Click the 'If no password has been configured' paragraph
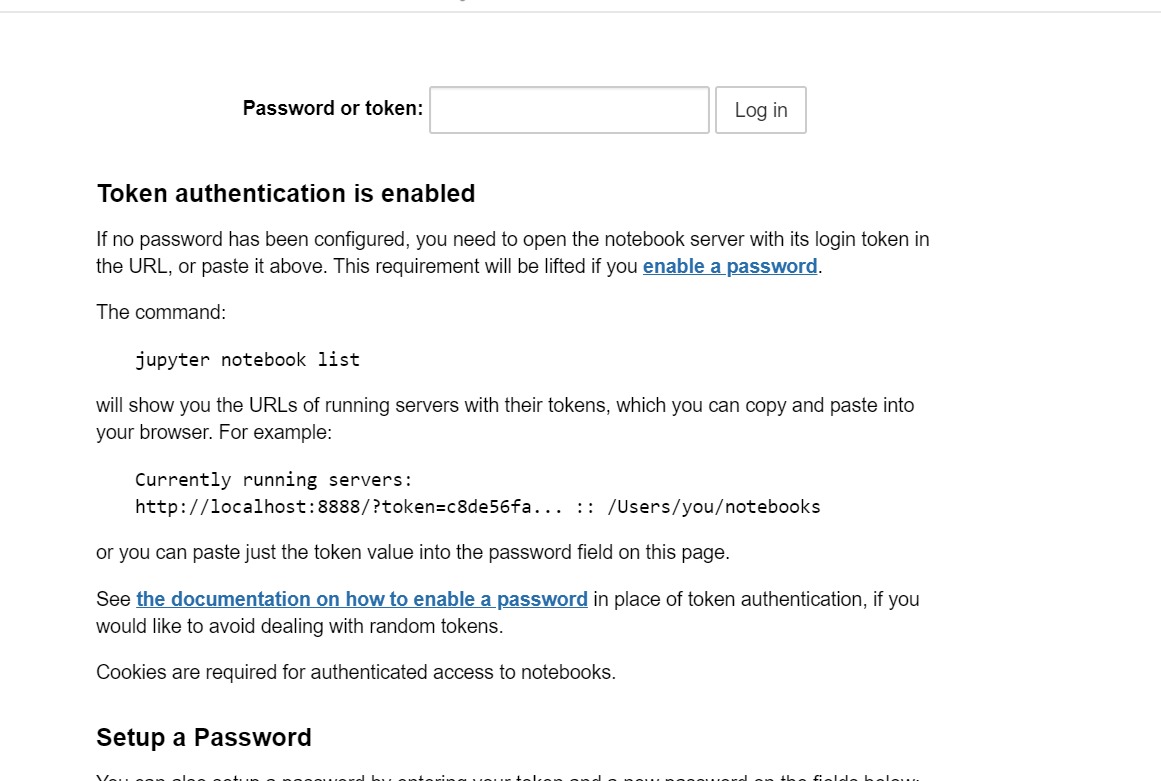The height and width of the screenshot is (781, 1161). (x=512, y=252)
